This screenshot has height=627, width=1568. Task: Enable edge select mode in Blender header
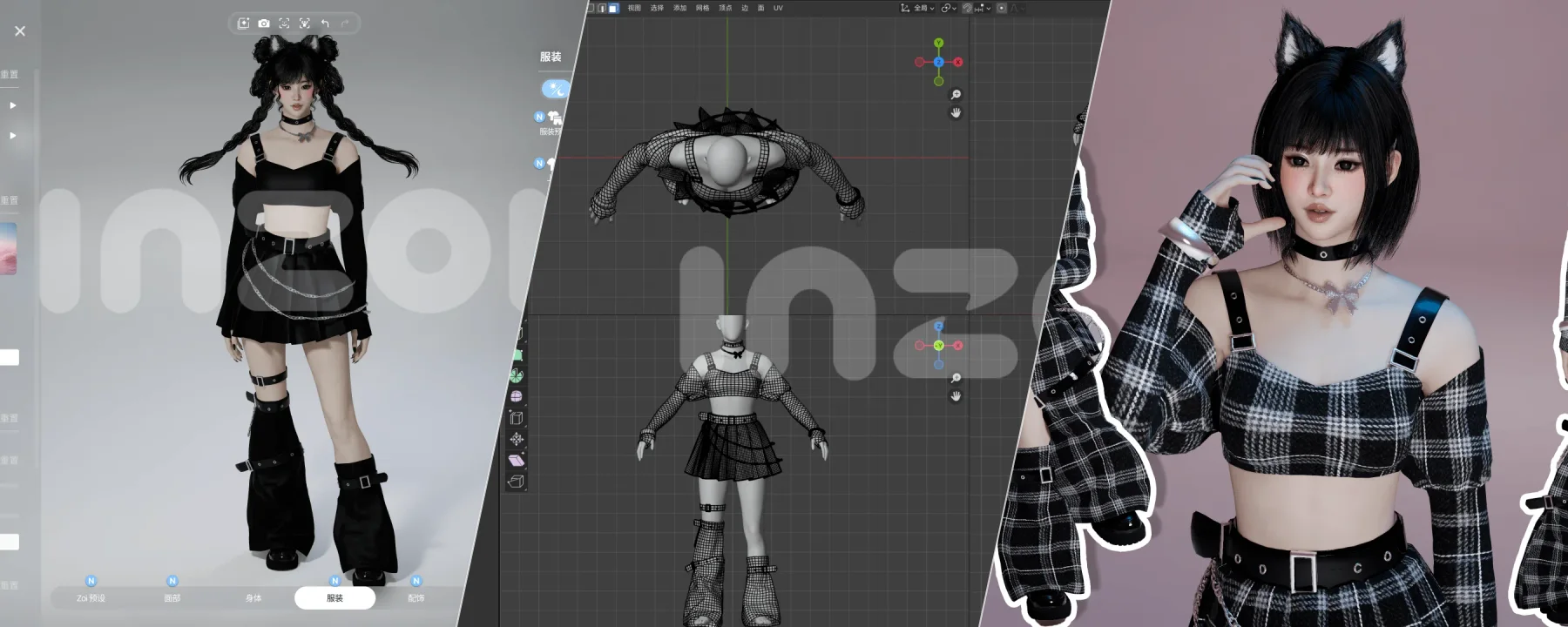click(603, 8)
